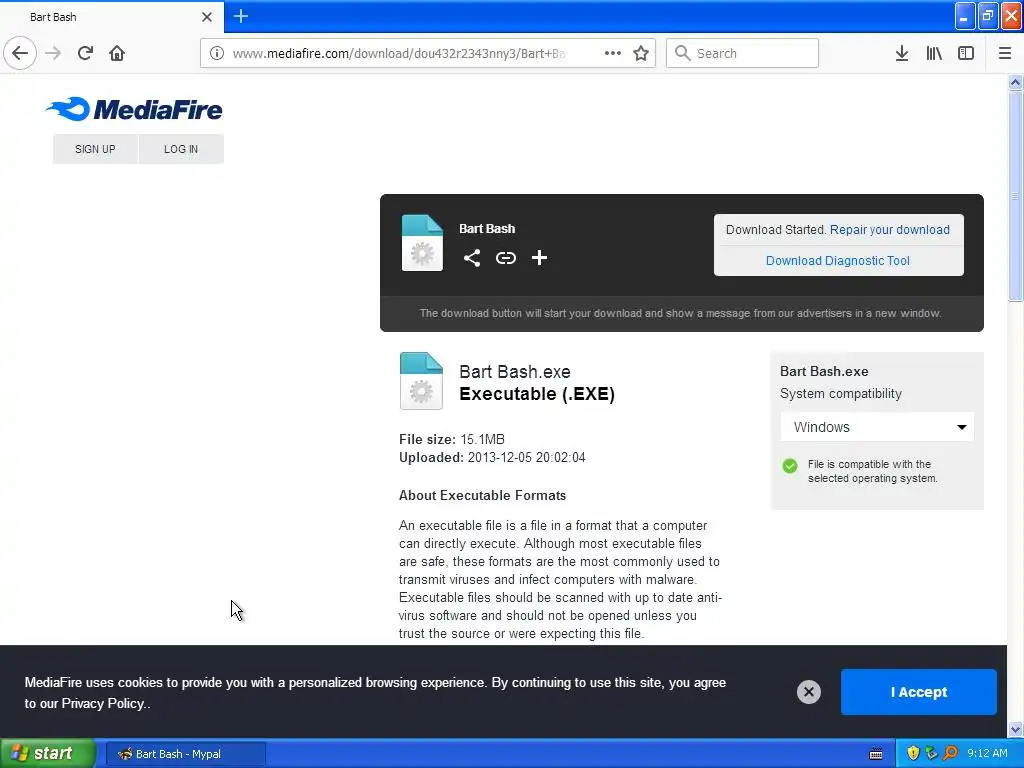
Task: Expand the Windows system compatibility dropdown
Action: [x=877, y=427]
